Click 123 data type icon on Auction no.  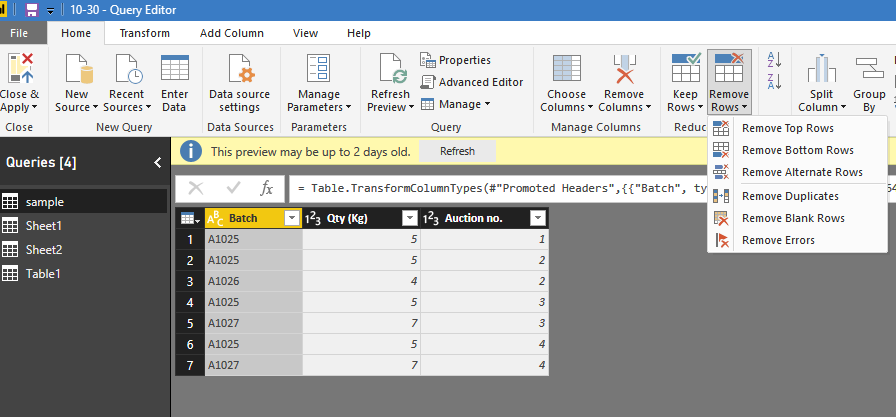click(x=431, y=218)
